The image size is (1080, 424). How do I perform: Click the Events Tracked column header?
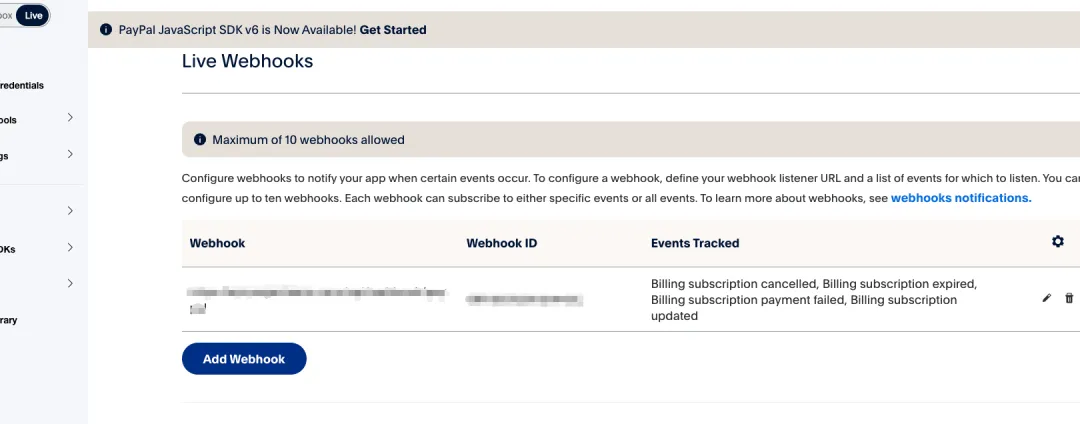pos(695,243)
